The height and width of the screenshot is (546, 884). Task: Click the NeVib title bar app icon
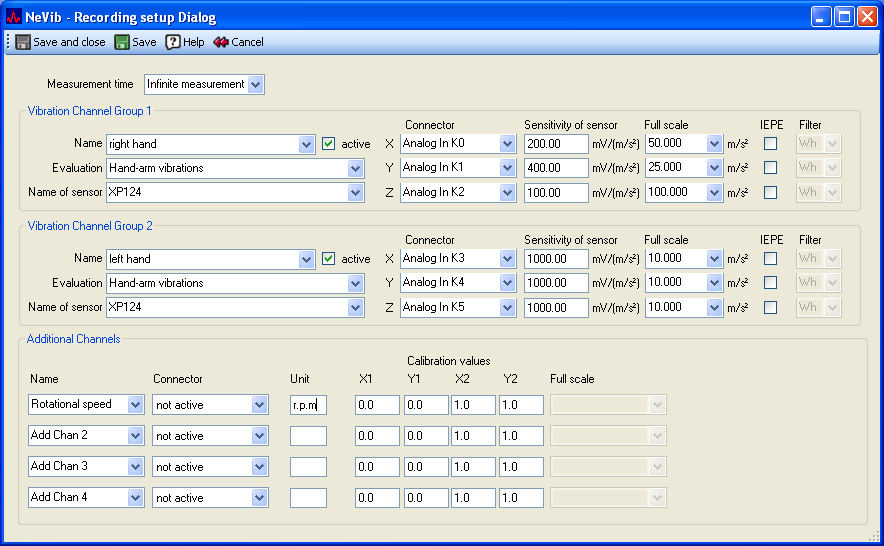pyautogui.click(x=14, y=17)
